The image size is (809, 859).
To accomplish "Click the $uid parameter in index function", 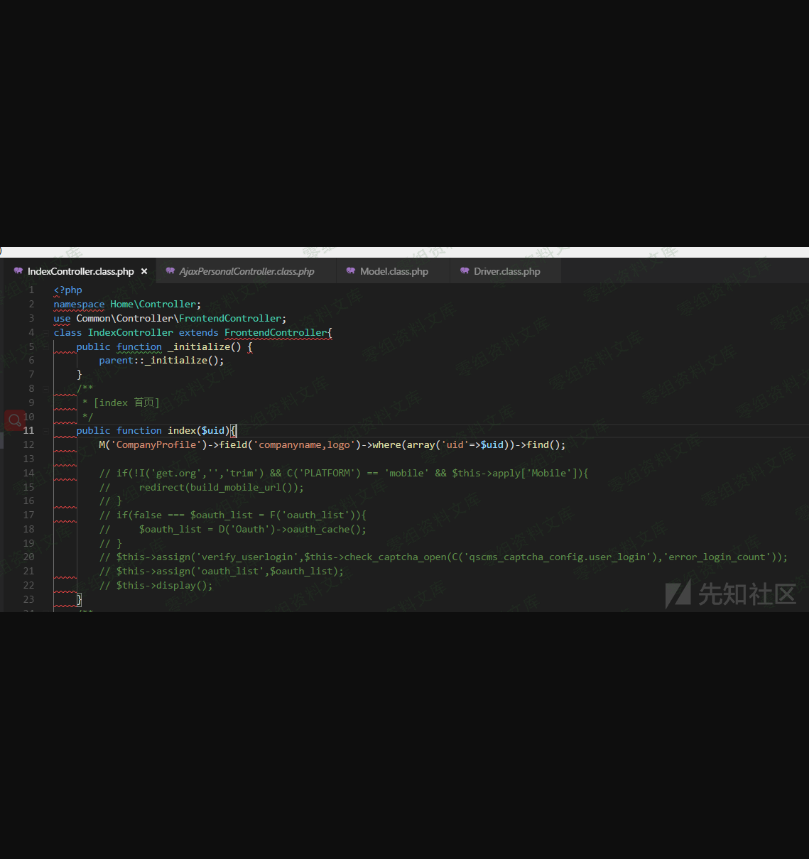I will click(212, 431).
